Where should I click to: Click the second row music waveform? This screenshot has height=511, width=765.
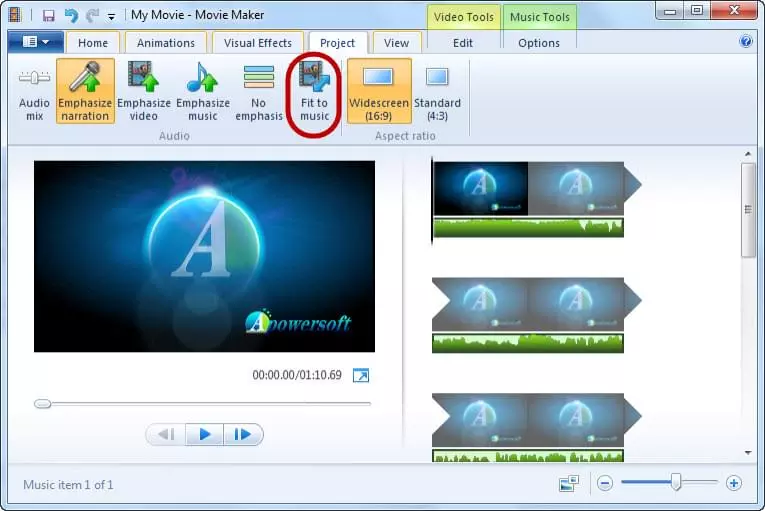pyautogui.click(x=528, y=343)
